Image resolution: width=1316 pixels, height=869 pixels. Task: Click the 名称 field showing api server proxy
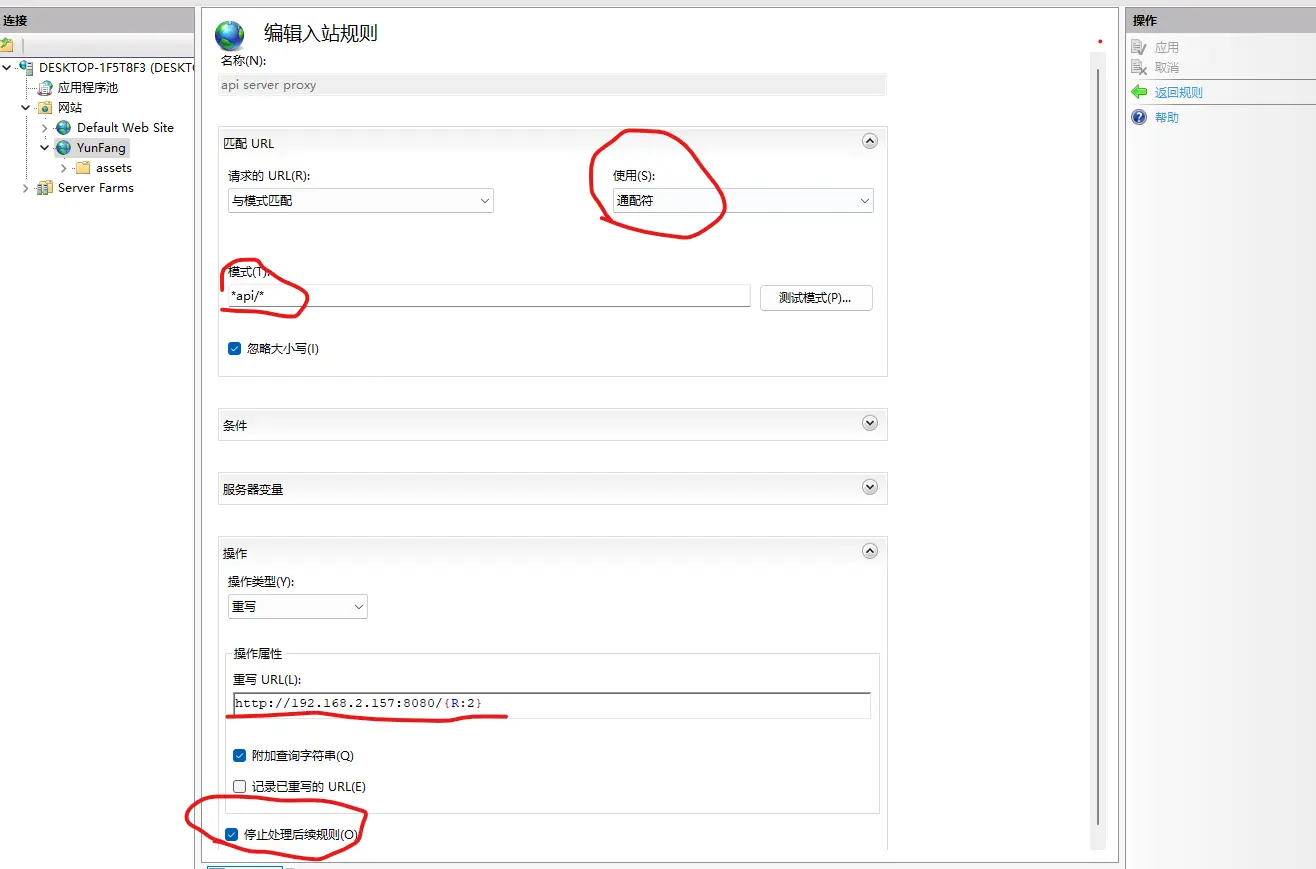tap(552, 85)
